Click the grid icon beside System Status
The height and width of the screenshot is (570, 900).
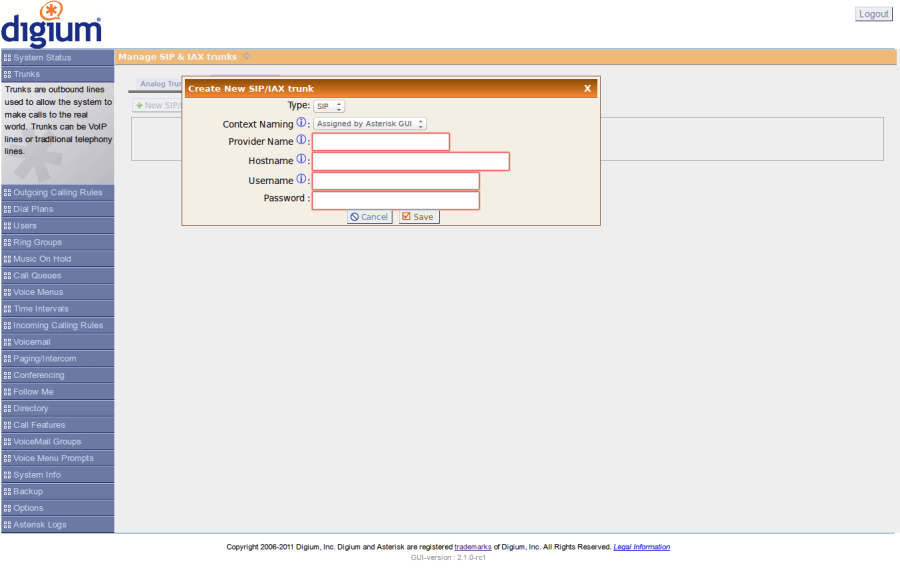(7, 58)
